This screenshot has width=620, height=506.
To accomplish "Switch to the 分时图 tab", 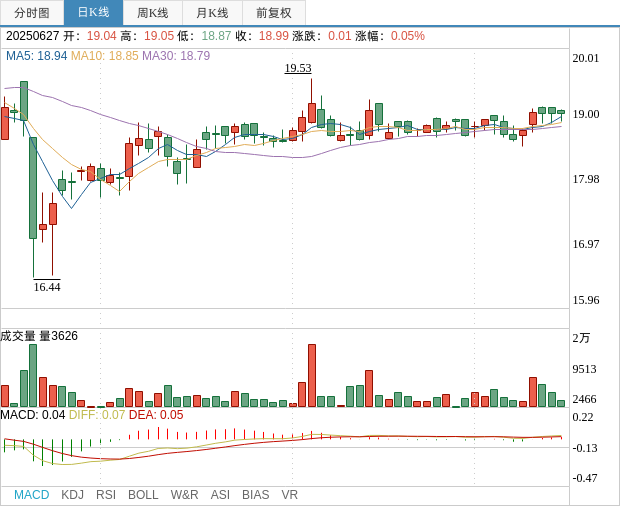I will point(32,13).
